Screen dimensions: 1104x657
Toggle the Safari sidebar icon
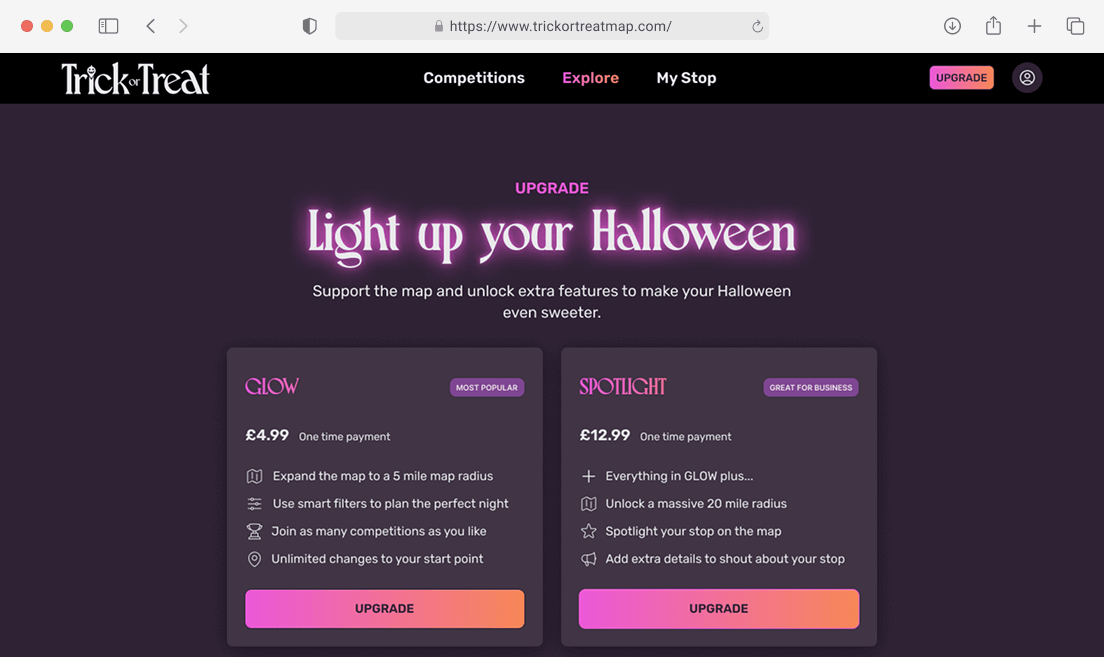[108, 25]
